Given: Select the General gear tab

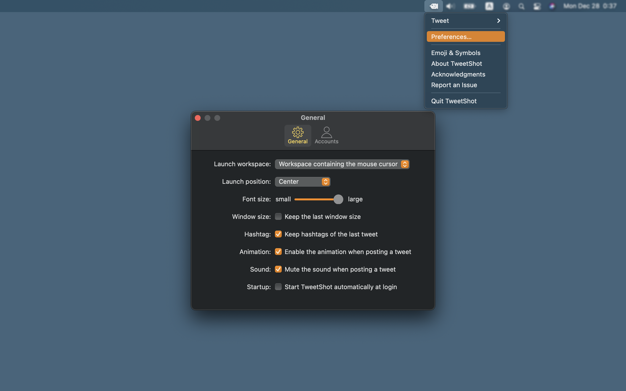Looking at the screenshot, I should coord(297,135).
